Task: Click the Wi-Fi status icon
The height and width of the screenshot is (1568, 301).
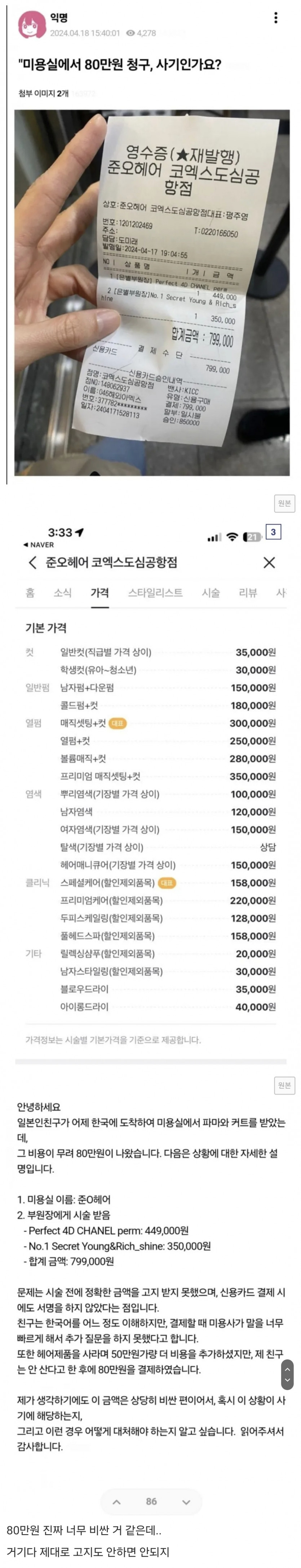Action: (231, 537)
